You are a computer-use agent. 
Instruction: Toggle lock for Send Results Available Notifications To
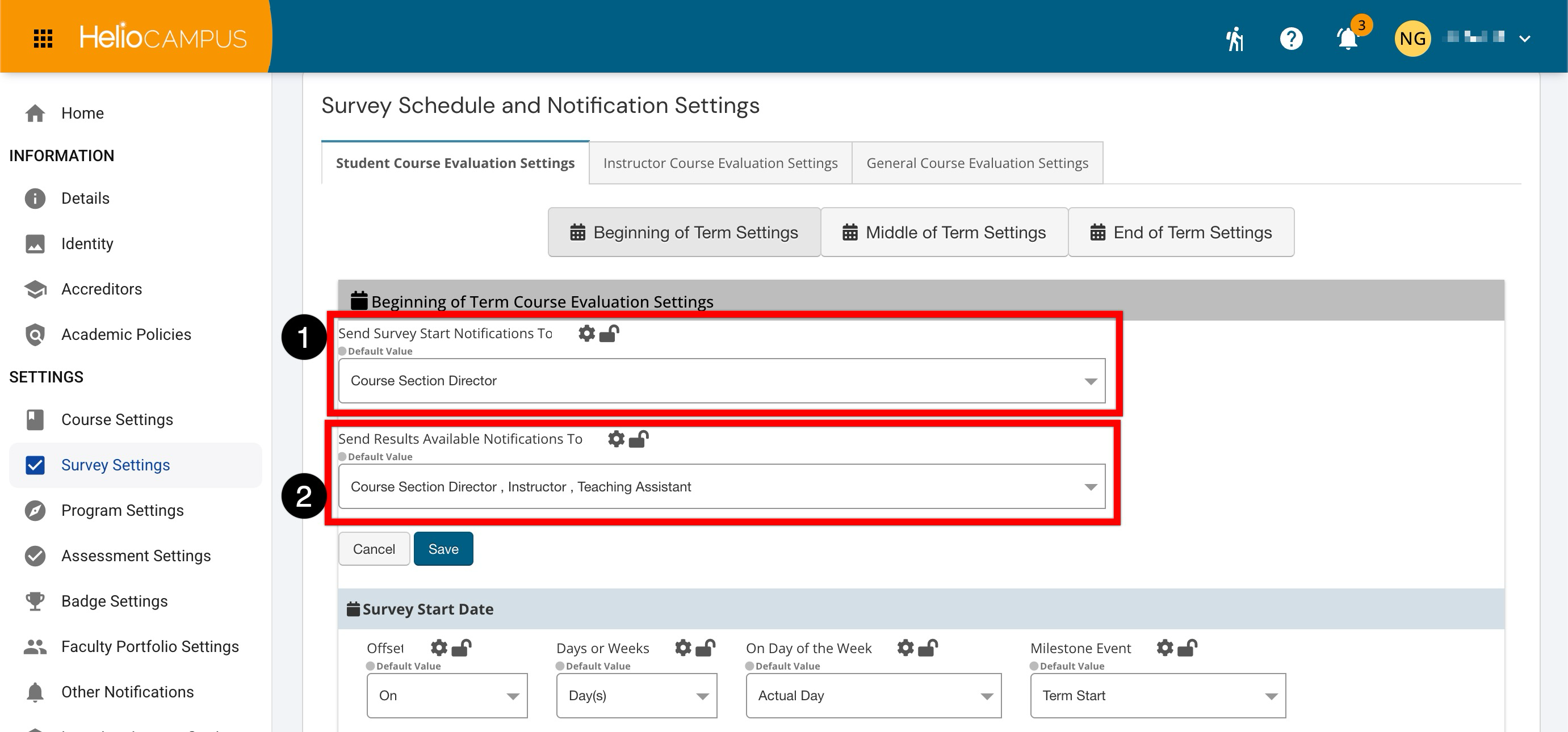[639, 438]
